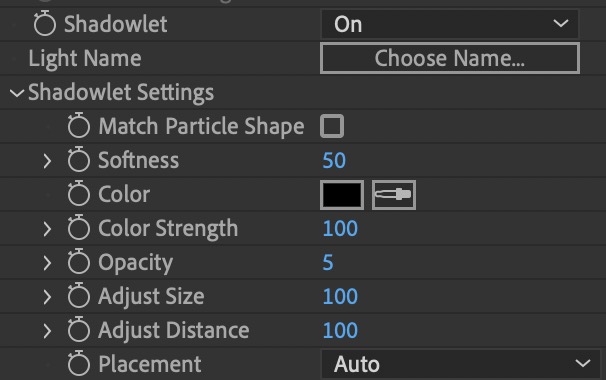Expand the Softness property arrow
This screenshot has width=606, height=380.
point(47,160)
